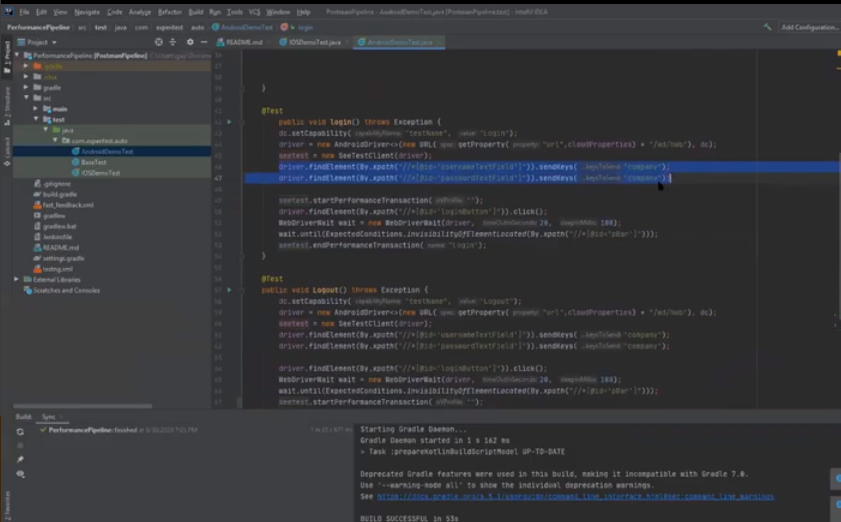Screen dimensions: 841x522
Task: Open the Project tool window side tab
Action: coord(7,57)
